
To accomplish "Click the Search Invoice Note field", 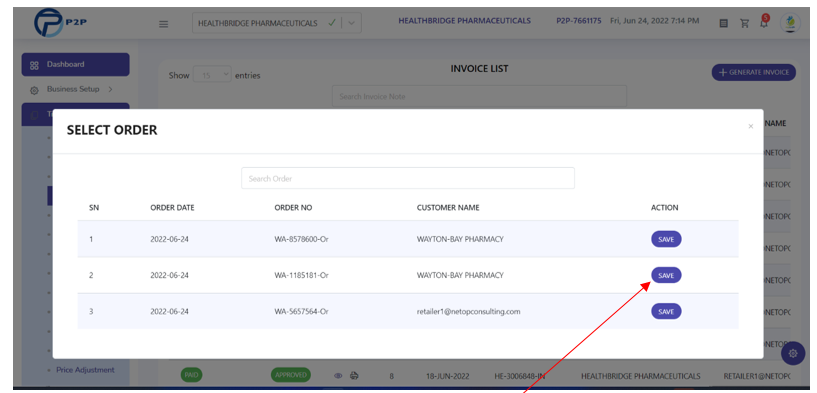I will click(479, 96).
